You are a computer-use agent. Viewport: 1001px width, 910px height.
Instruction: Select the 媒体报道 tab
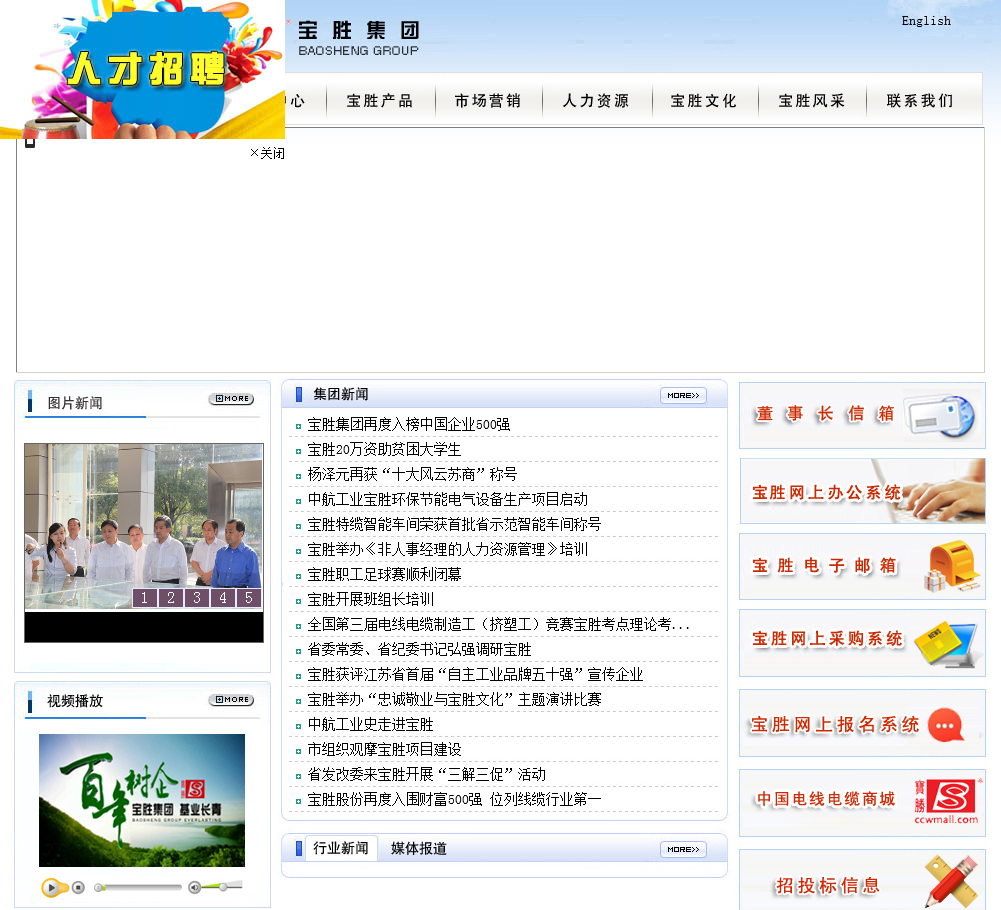419,849
